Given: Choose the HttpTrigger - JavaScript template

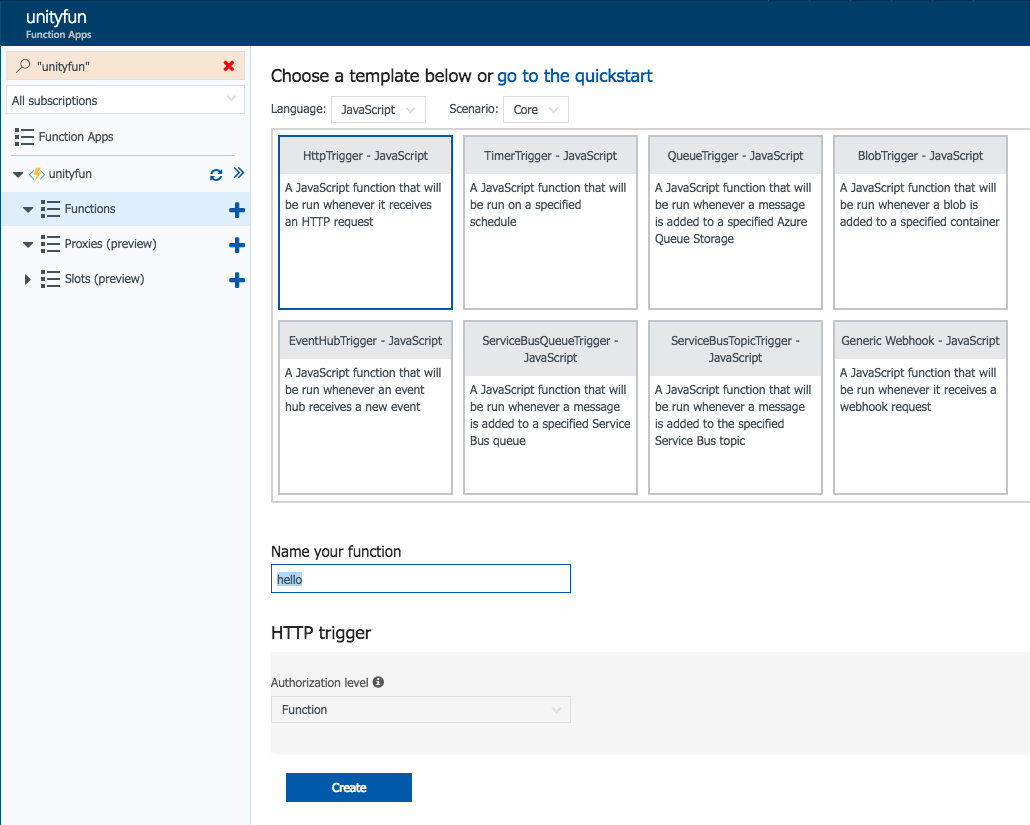Looking at the screenshot, I should [365, 222].
